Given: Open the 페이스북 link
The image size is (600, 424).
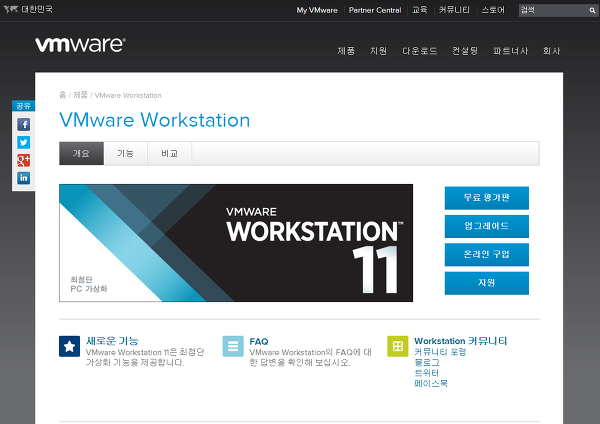Looking at the screenshot, I should (430, 383).
